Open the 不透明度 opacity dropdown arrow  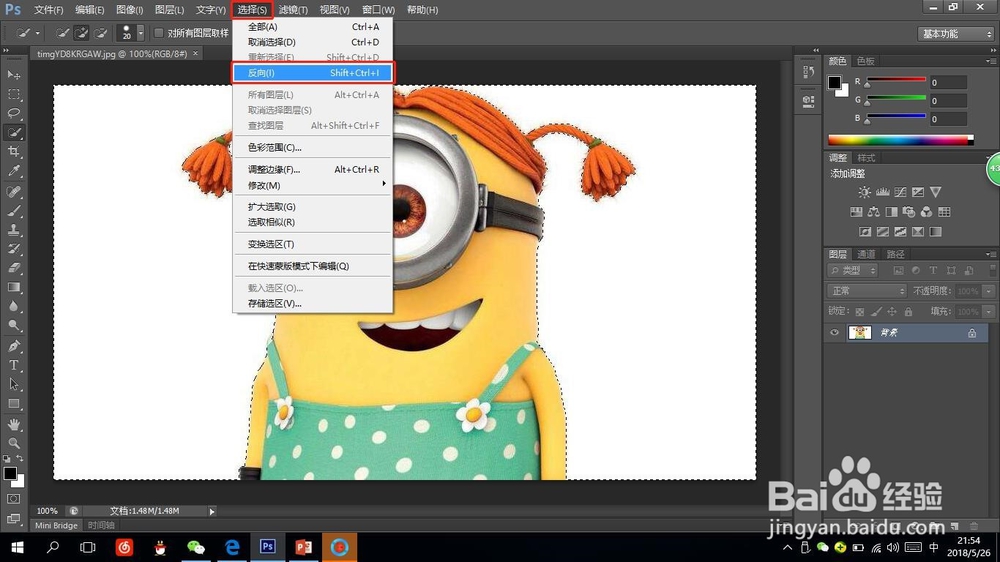click(x=989, y=291)
